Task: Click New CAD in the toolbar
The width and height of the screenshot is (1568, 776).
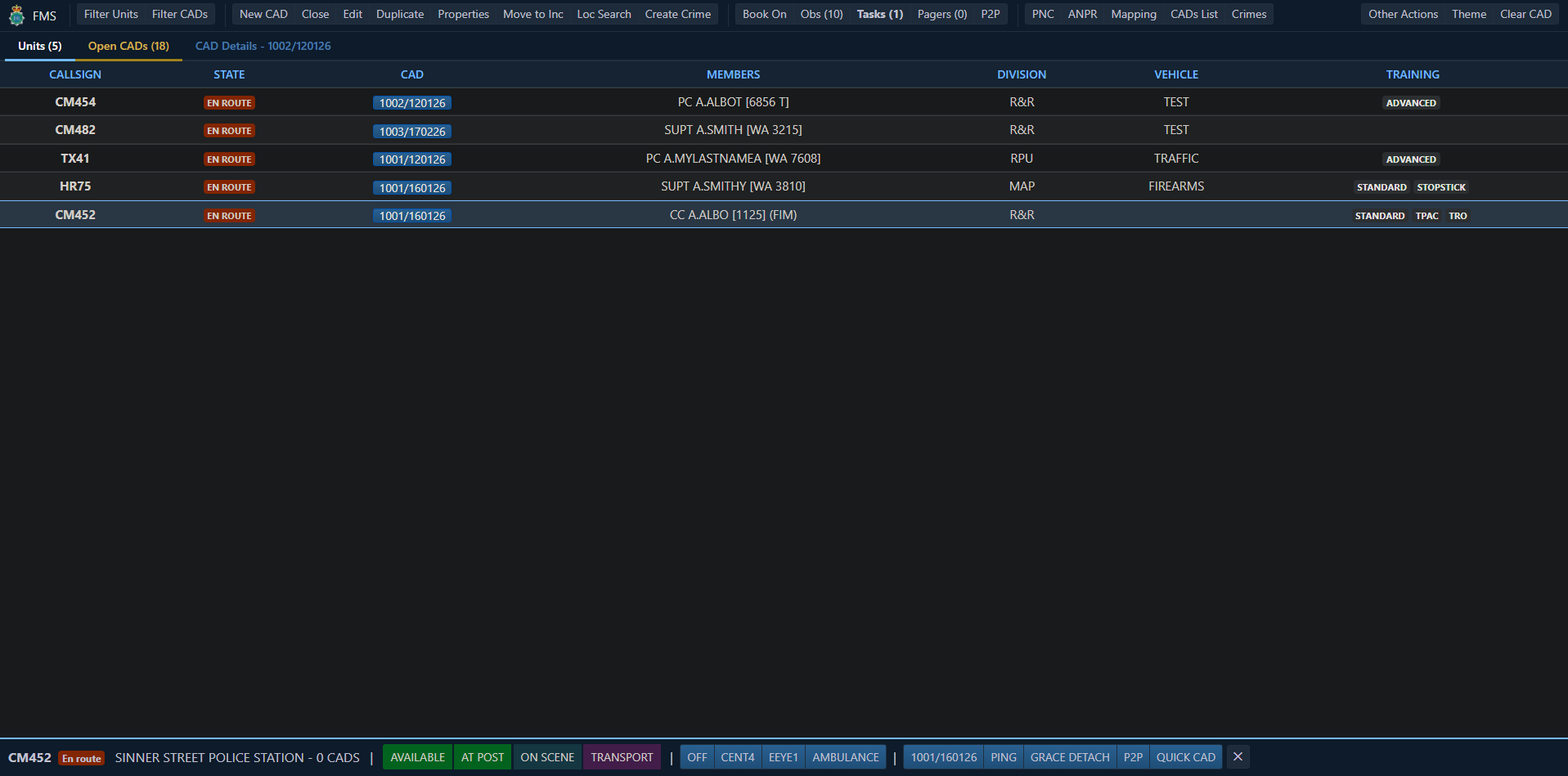Action: click(x=263, y=14)
